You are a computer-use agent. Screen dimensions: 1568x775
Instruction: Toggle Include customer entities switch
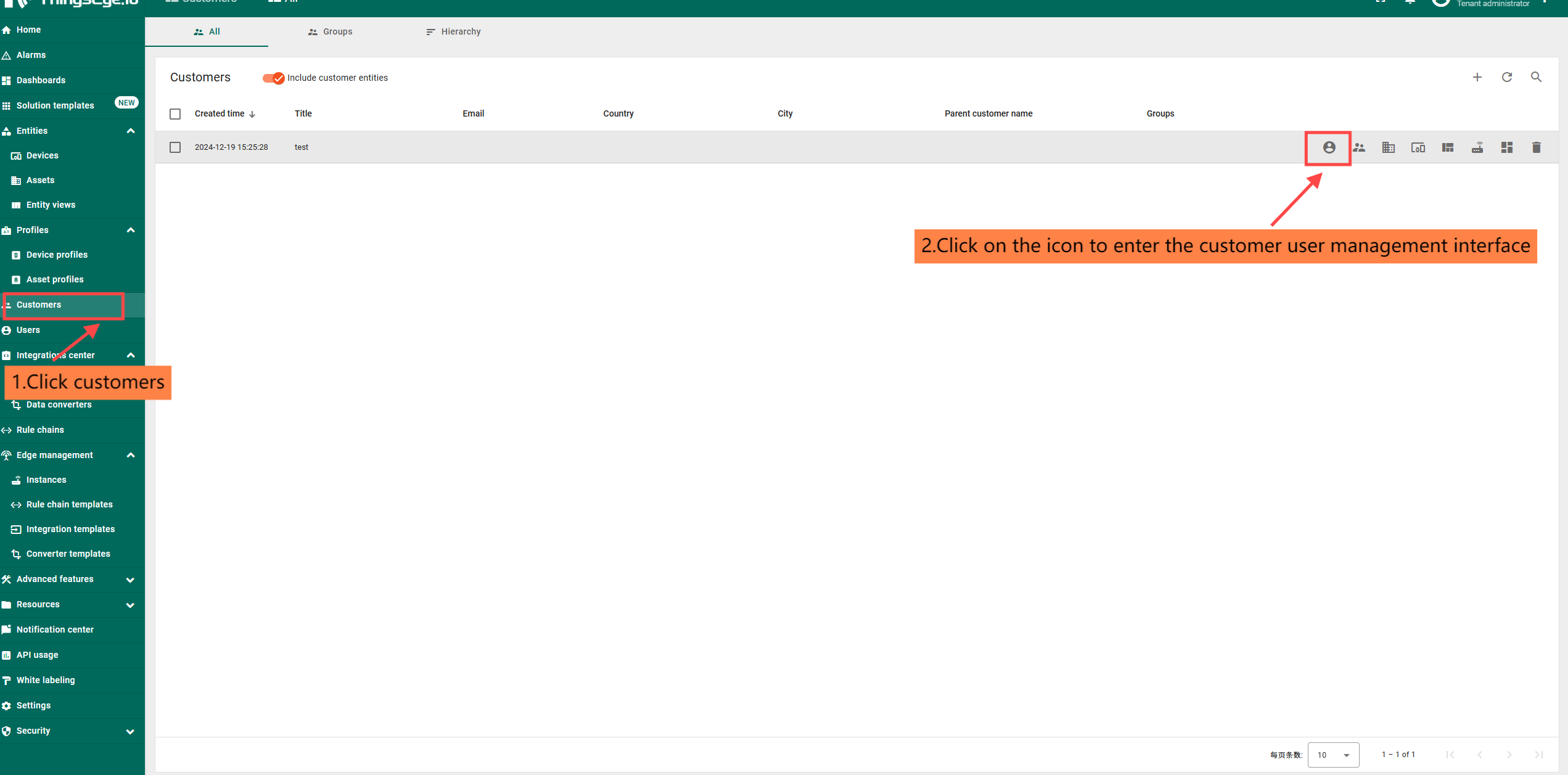pyautogui.click(x=273, y=78)
